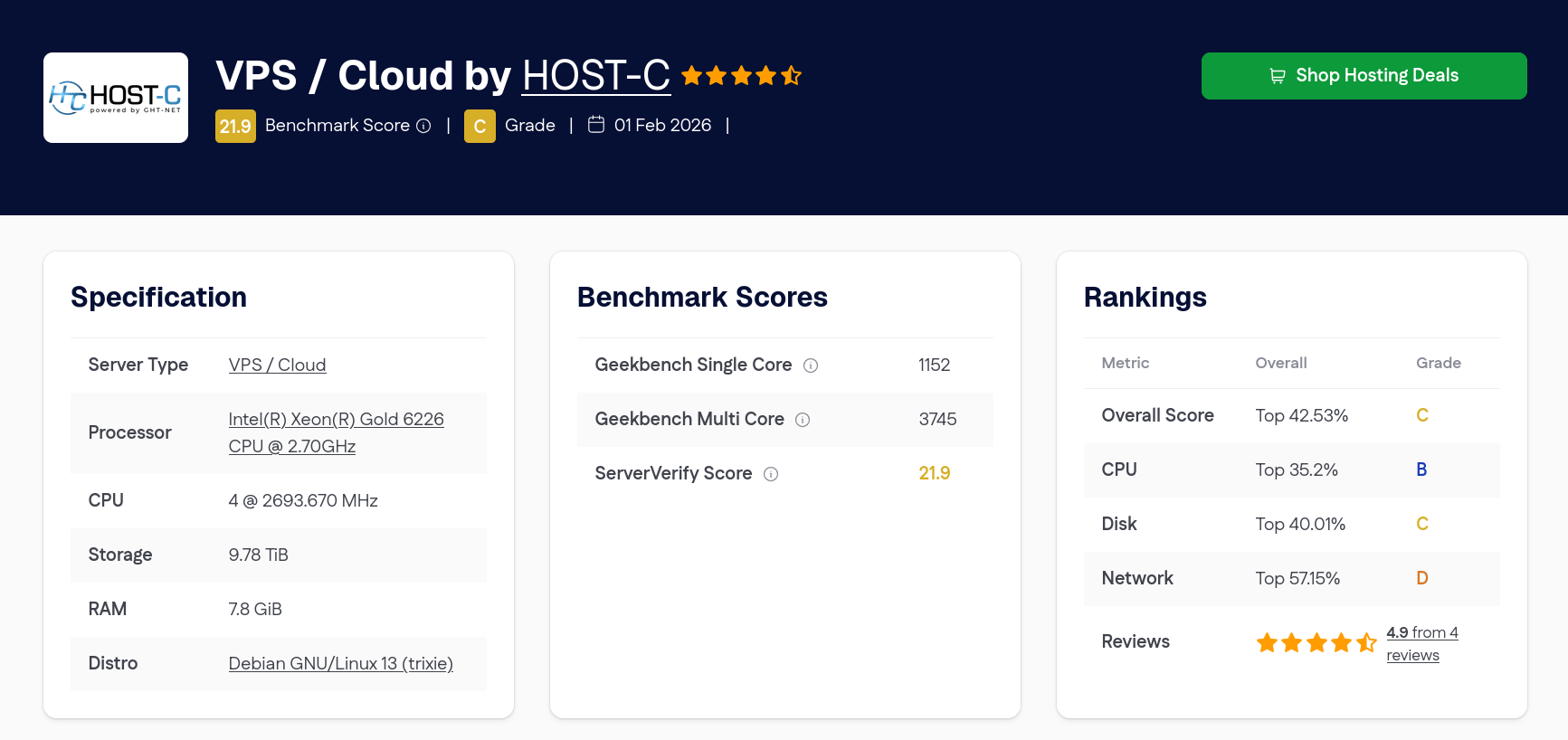
Task: Click the D grade in Network ranking row
Action: click(1422, 578)
